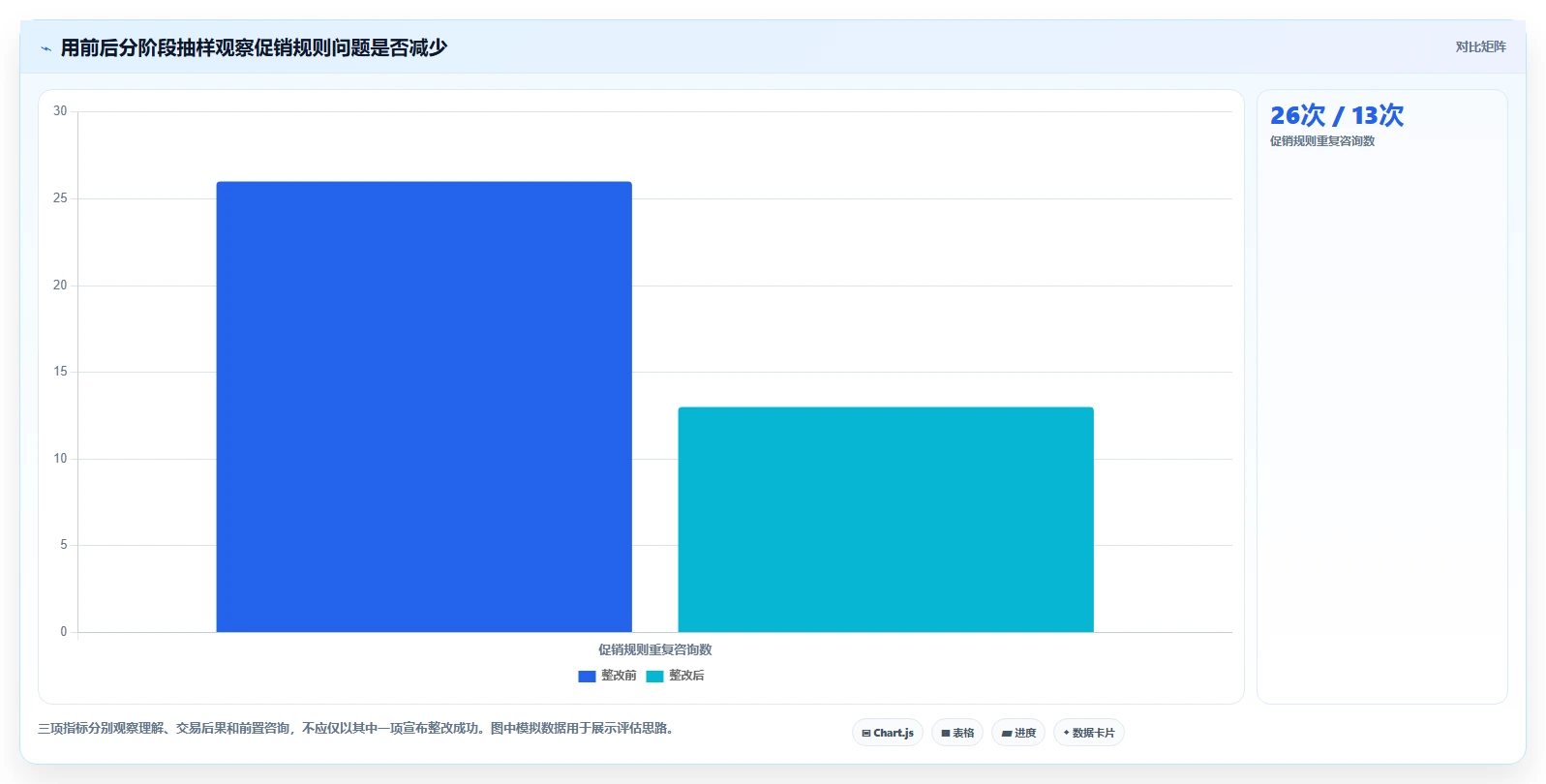Click the x-axis label 促销规则重复咨询数
Image resolution: width=1546 pixels, height=784 pixels.
(x=654, y=649)
